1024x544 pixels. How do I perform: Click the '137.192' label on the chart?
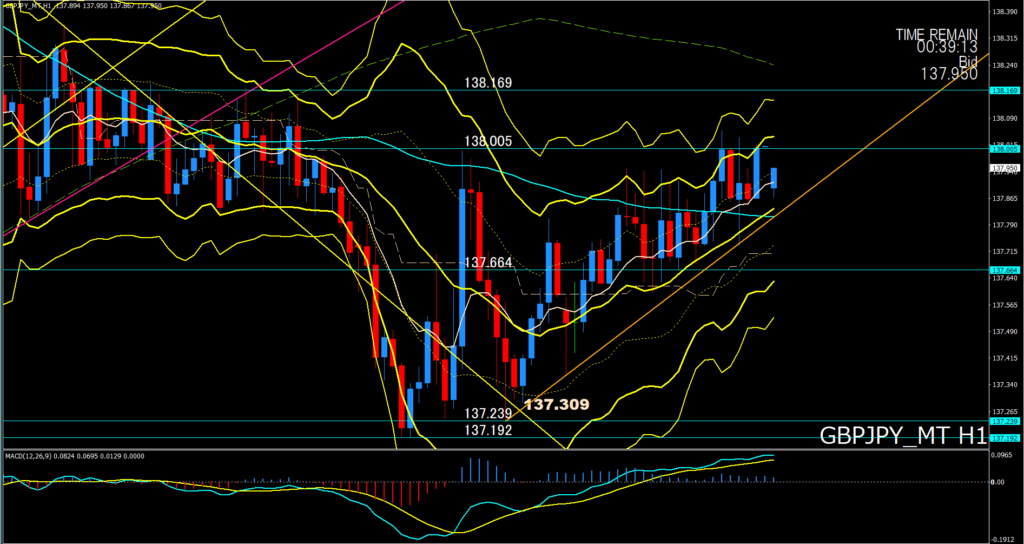[488, 430]
